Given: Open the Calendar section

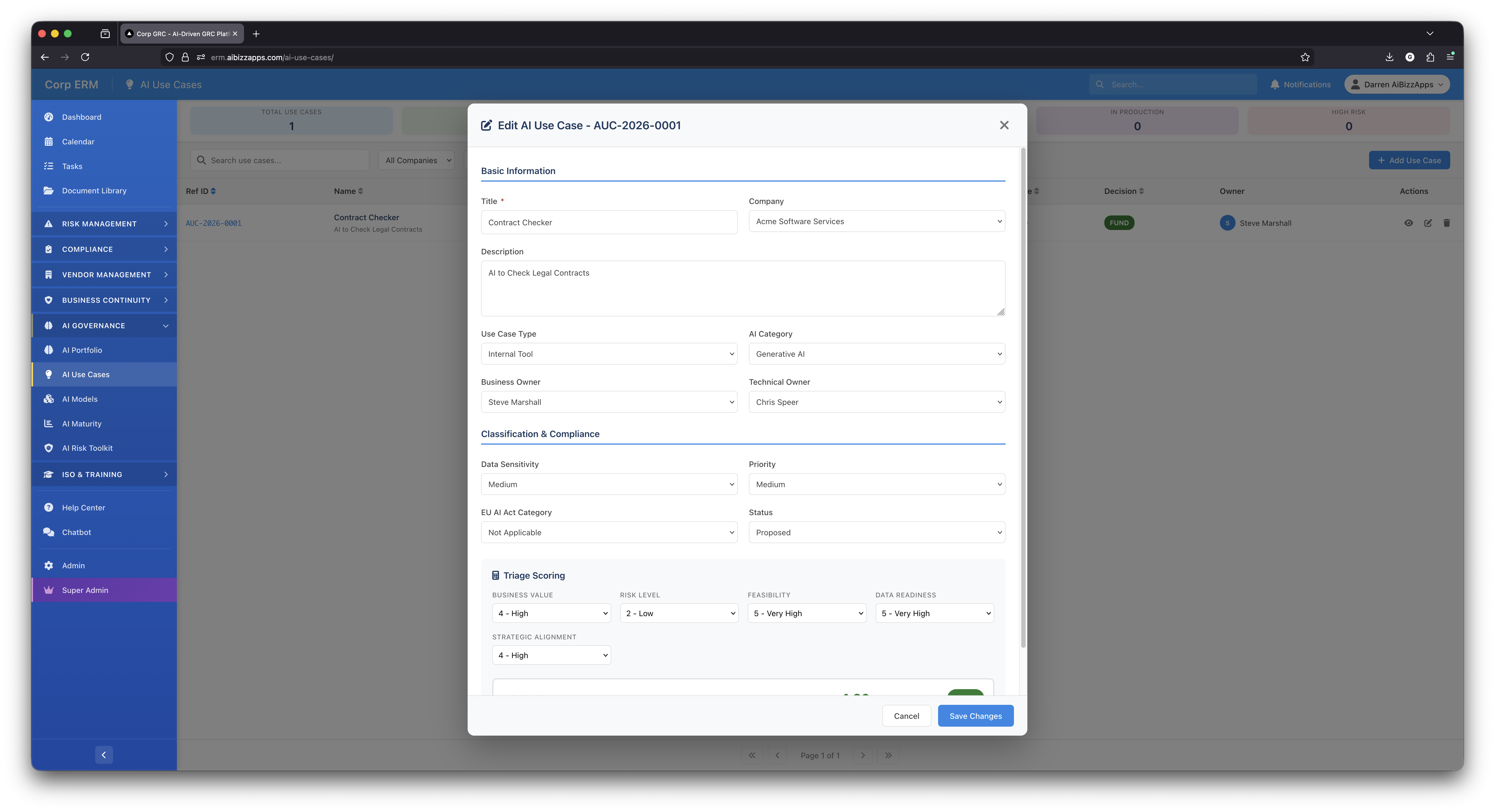Looking at the screenshot, I should (x=78, y=141).
